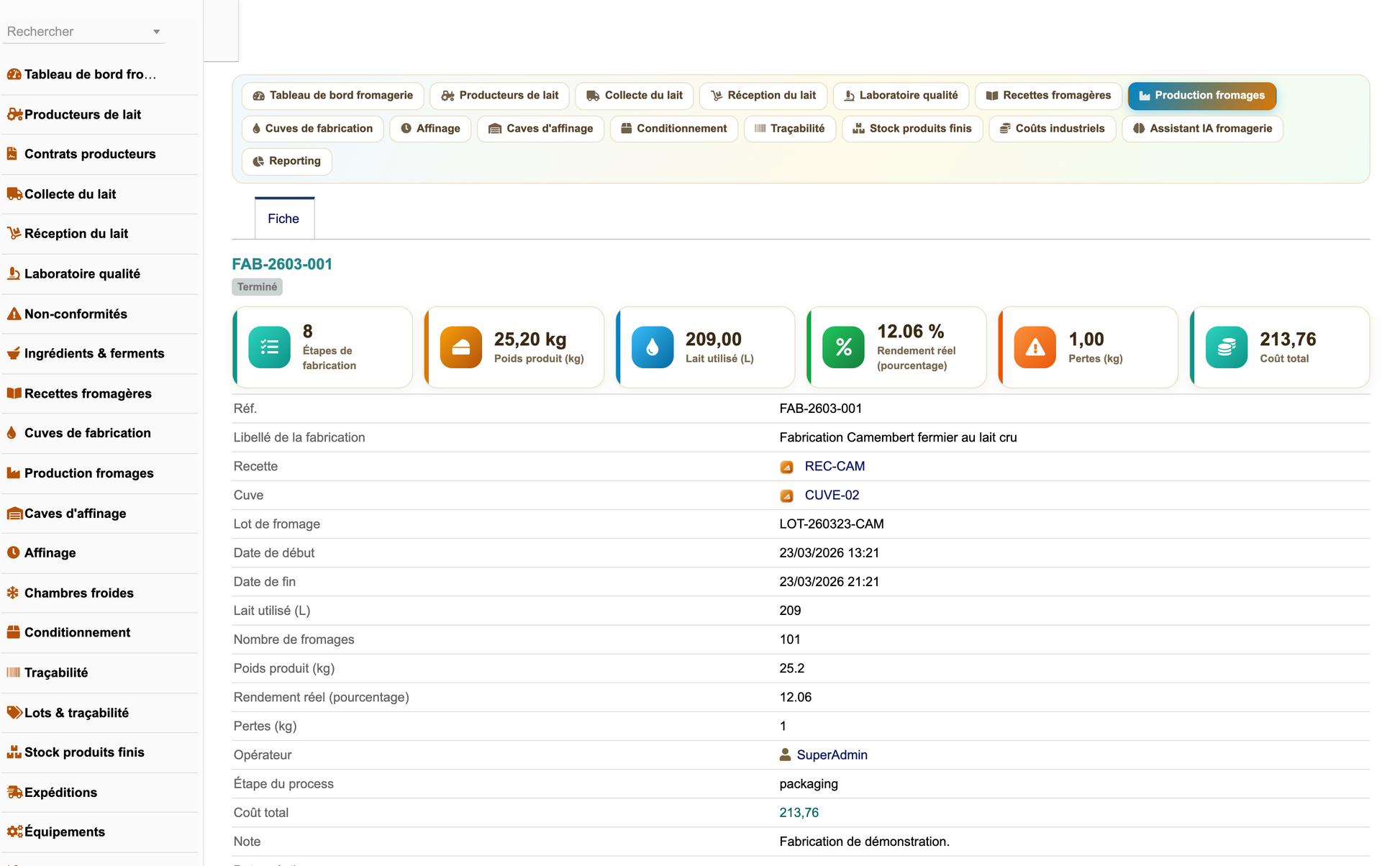Click the Traçabilité sidebar barcode icon
The image size is (1400, 866).
tap(13, 672)
